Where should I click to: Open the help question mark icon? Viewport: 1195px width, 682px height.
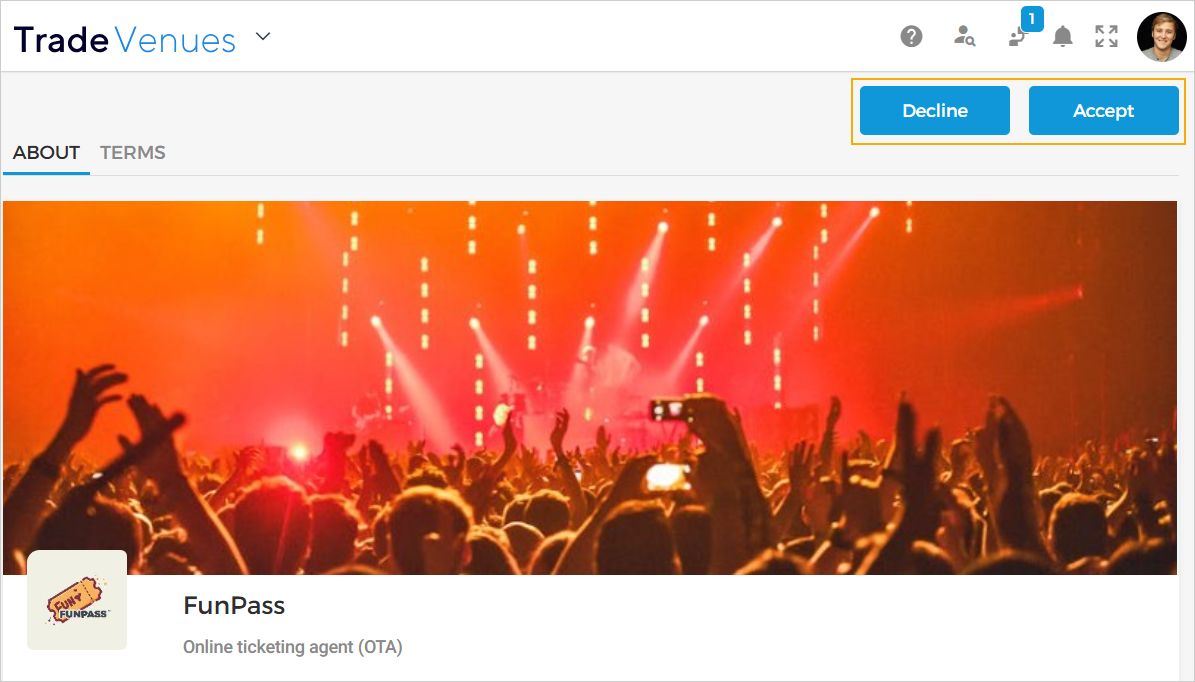(x=911, y=37)
